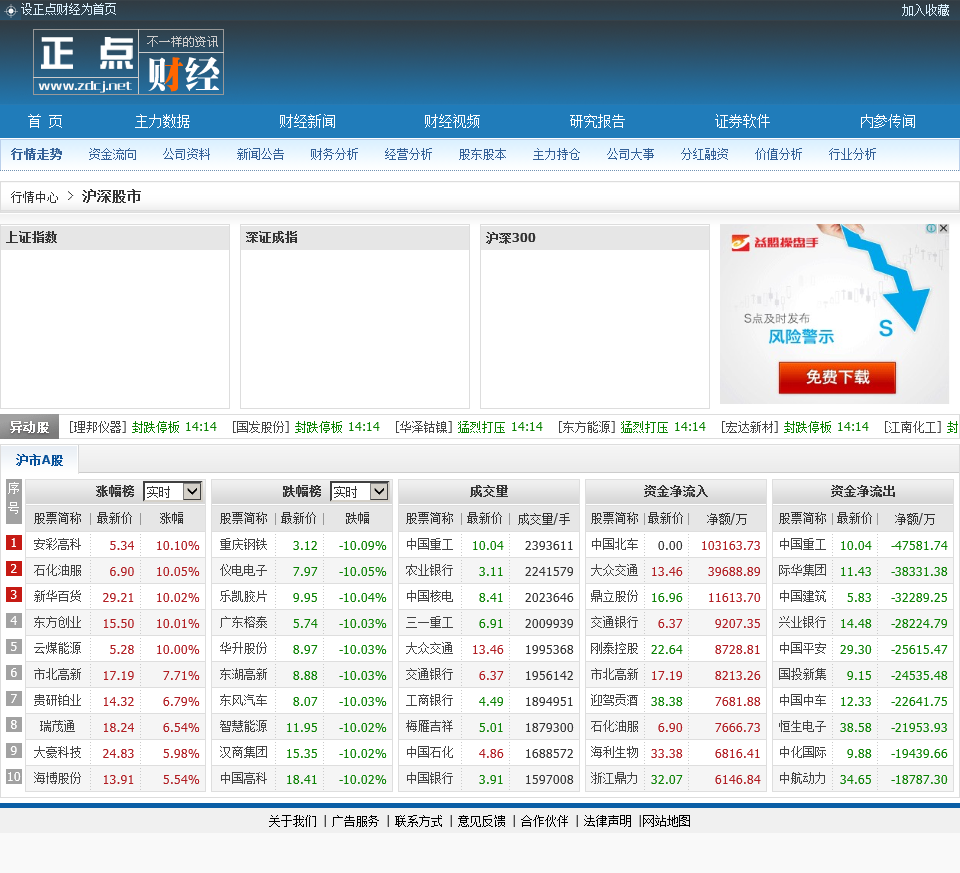The image size is (960, 873).
Task: Click [东方能源] in the 异动股 ticker
Action: point(587,427)
